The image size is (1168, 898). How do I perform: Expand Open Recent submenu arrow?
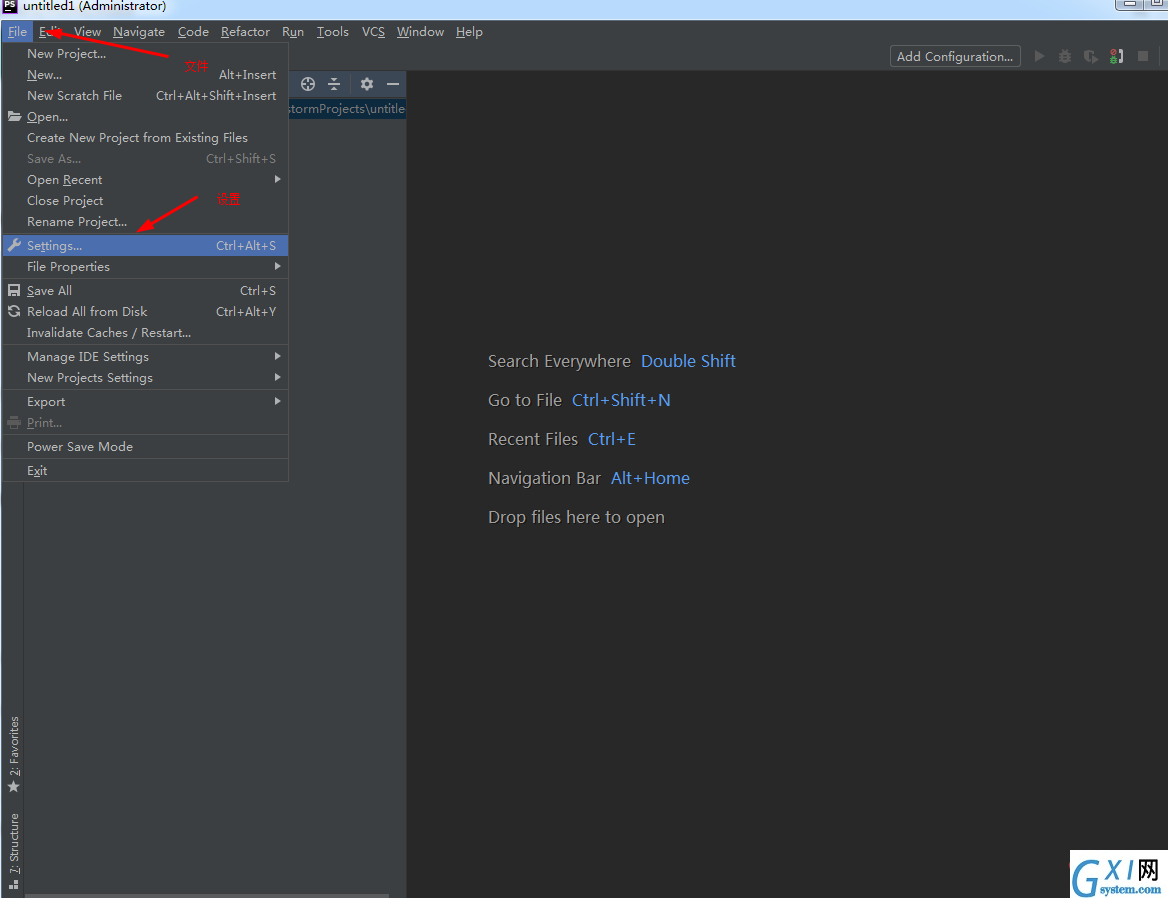(277, 179)
